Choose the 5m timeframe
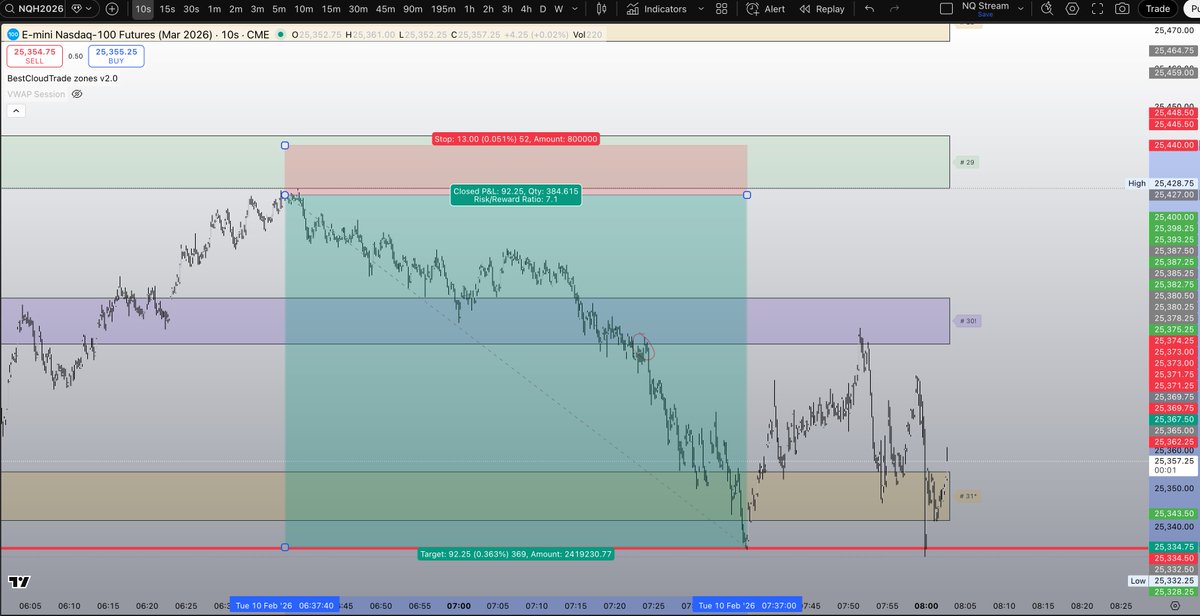This screenshot has height=616, width=1200. pos(280,9)
